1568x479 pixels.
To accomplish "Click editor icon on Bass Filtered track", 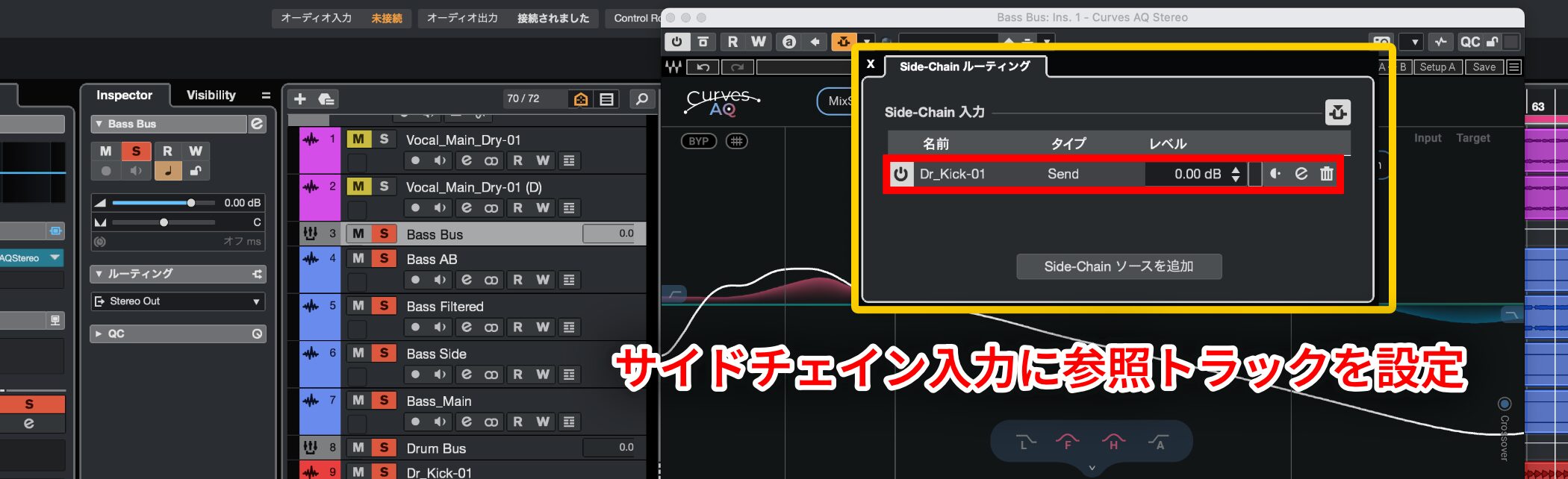I will coord(467,327).
